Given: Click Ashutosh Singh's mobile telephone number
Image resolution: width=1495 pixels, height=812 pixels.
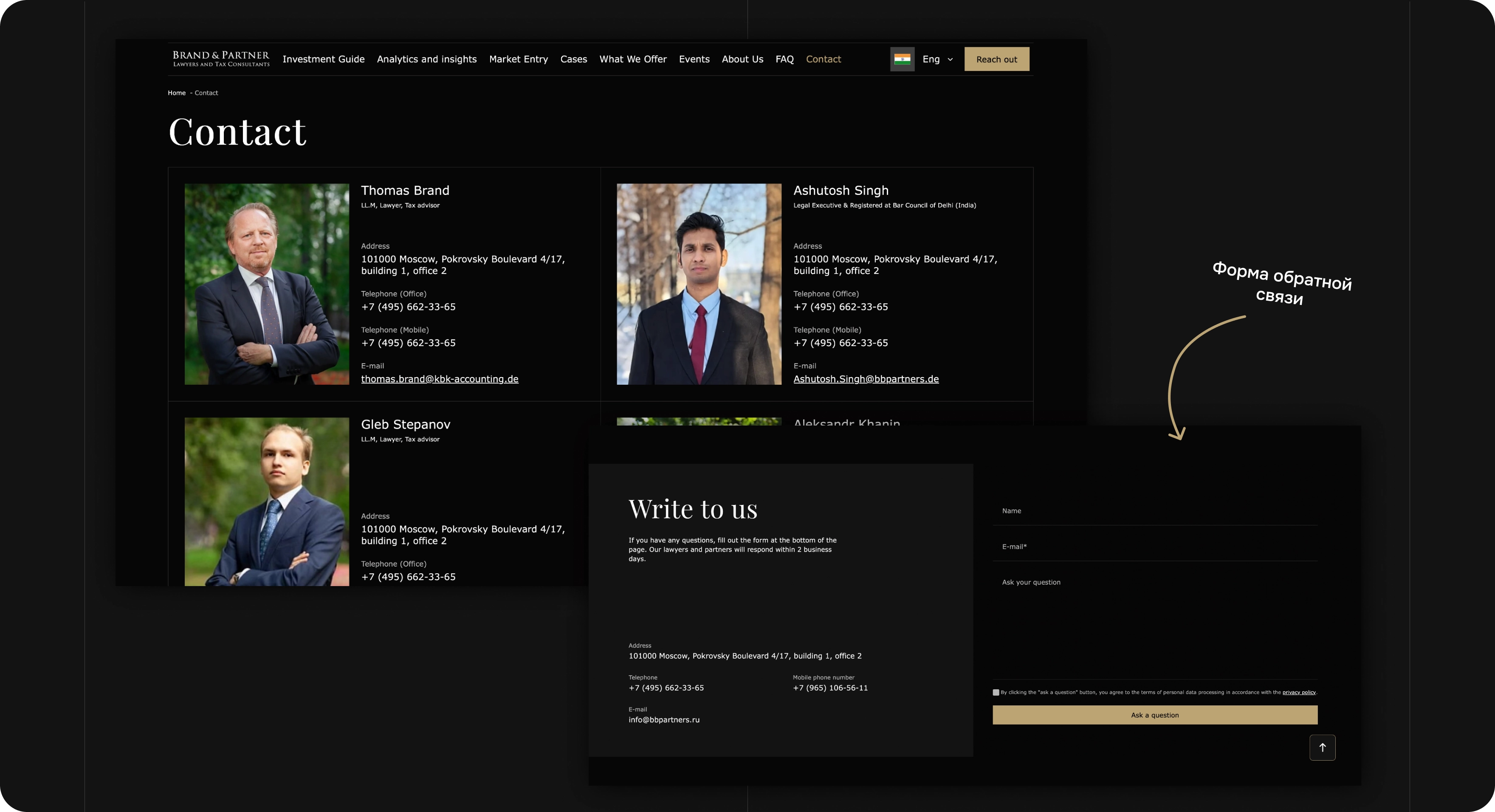Looking at the screenshot, I should [x=841, y=343].
